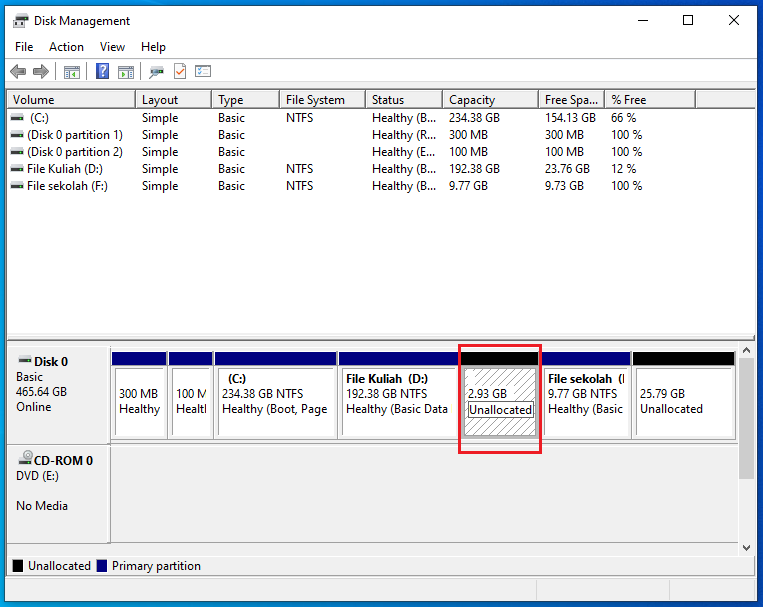
Task: Click the checklist icon in the toolbar
Action: pyautogui.click(x=203, y=72)
